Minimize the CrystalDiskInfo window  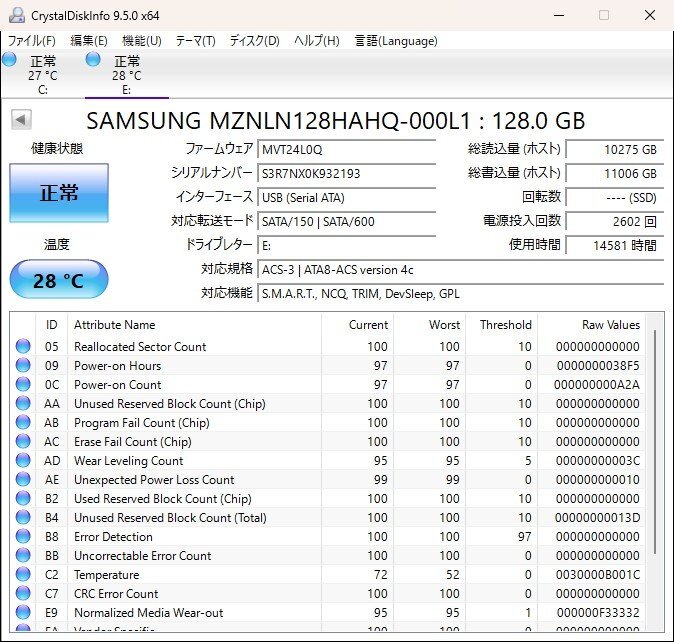pos(559,15)
